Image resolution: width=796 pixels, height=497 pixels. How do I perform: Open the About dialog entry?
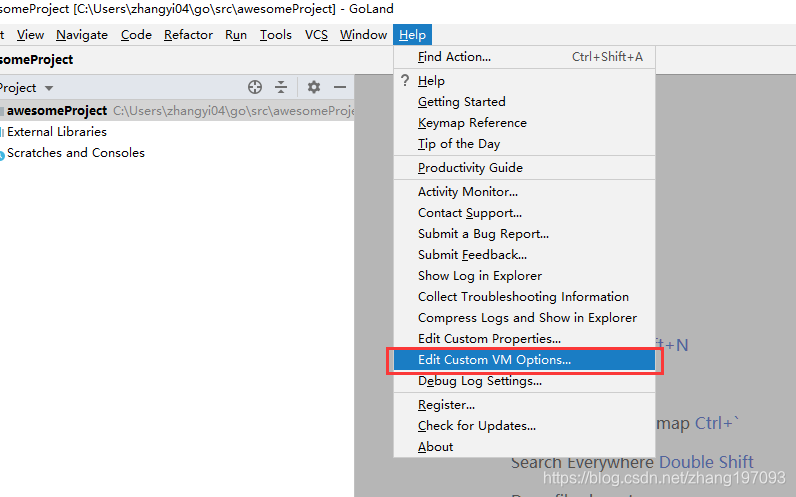524,447
